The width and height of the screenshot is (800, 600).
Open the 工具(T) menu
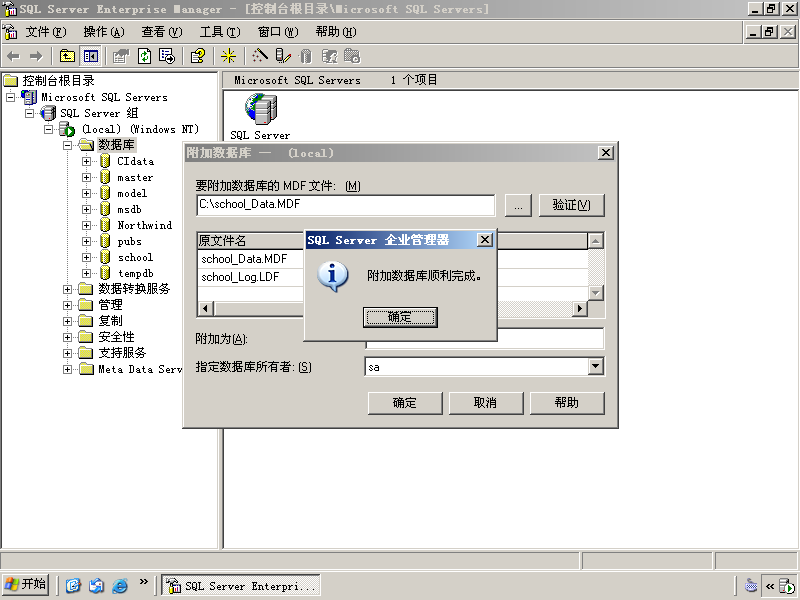coord(220,32)
